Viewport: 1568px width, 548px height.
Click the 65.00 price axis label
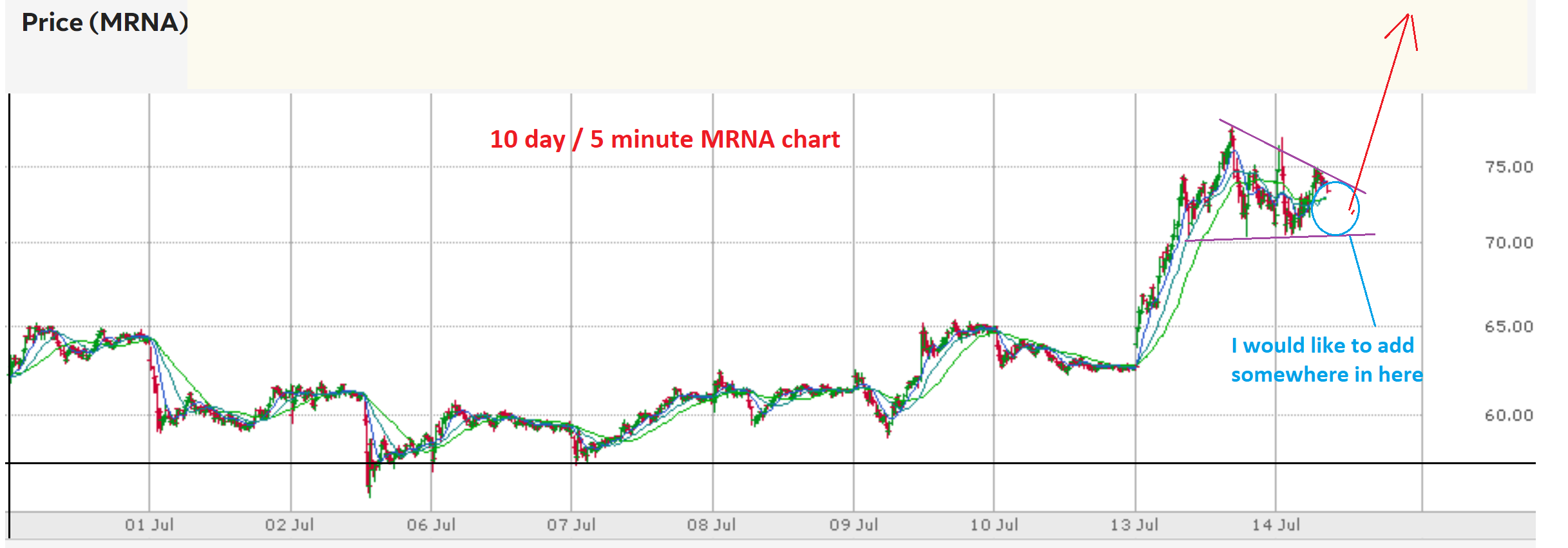click(x=1509, y=327)
